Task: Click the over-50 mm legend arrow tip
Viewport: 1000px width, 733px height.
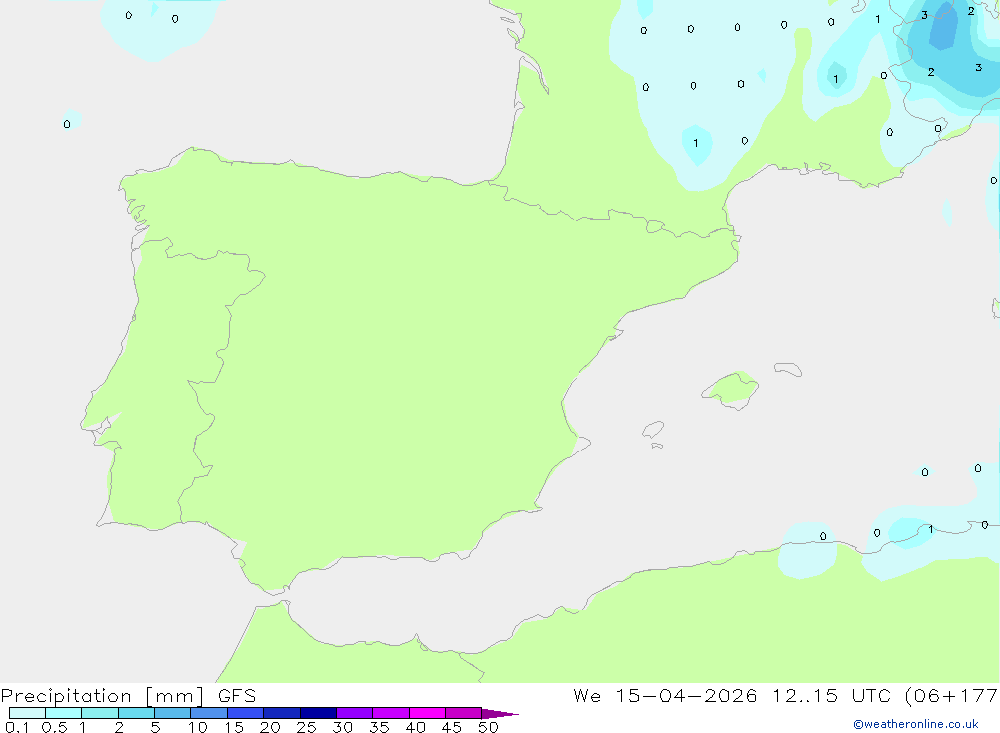Action: point(500,713)
